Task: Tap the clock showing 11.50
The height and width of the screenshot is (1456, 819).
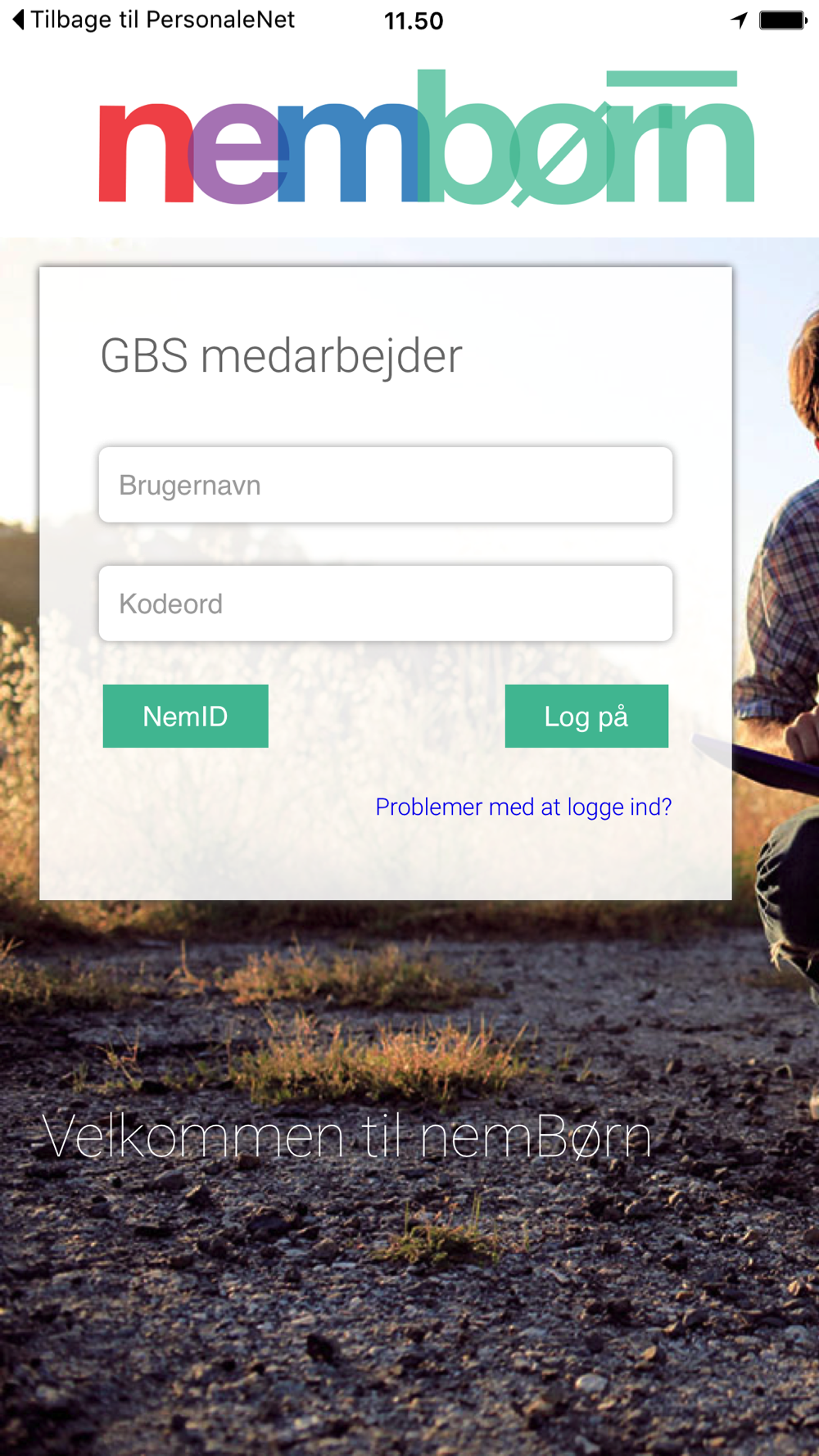Action: (x=414, y=20)
